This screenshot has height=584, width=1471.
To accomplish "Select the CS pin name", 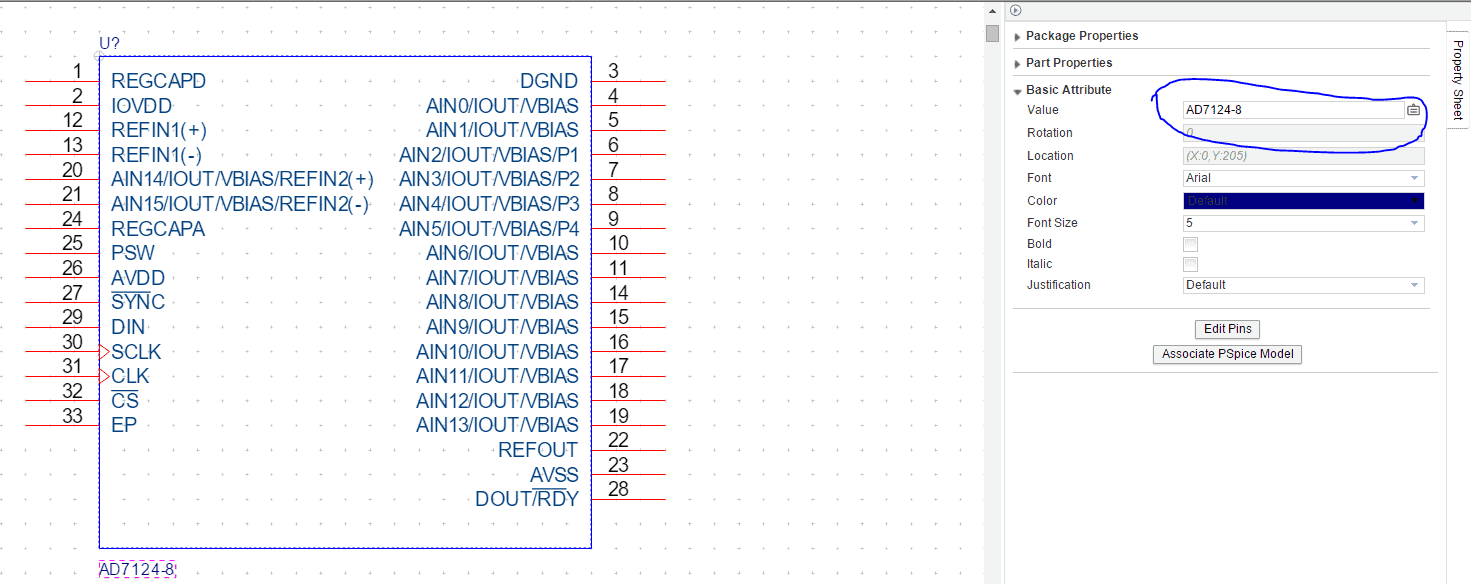I will (125, 401).
